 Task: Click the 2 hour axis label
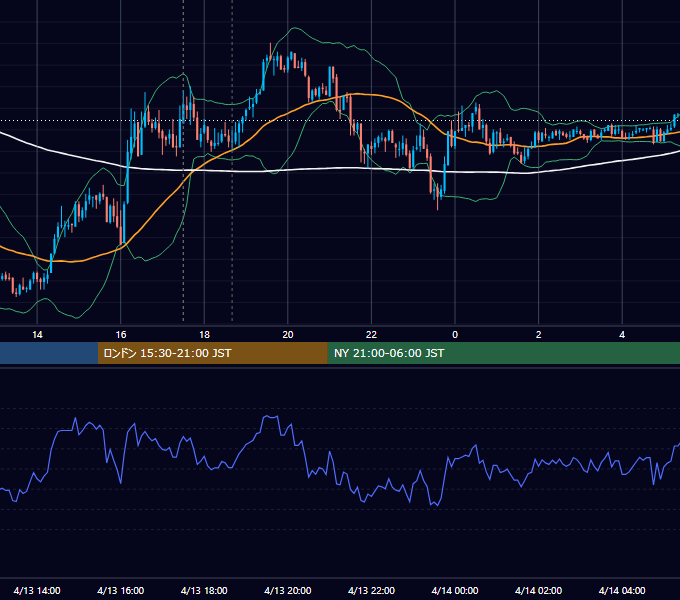539,335
